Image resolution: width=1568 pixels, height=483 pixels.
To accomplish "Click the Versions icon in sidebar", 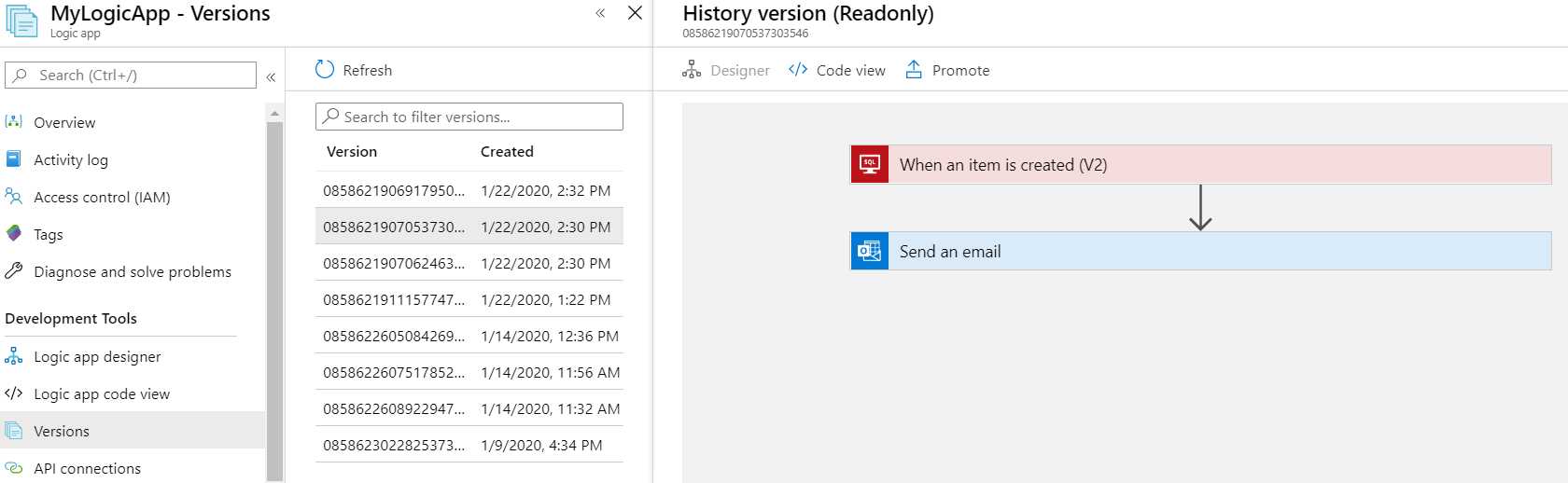I will 14,431.
